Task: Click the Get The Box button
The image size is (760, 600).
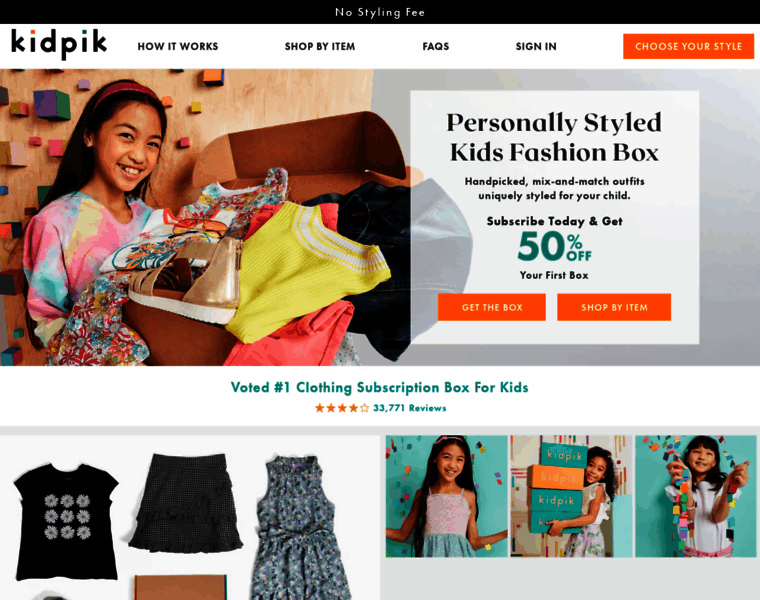Action: (492, 307)
